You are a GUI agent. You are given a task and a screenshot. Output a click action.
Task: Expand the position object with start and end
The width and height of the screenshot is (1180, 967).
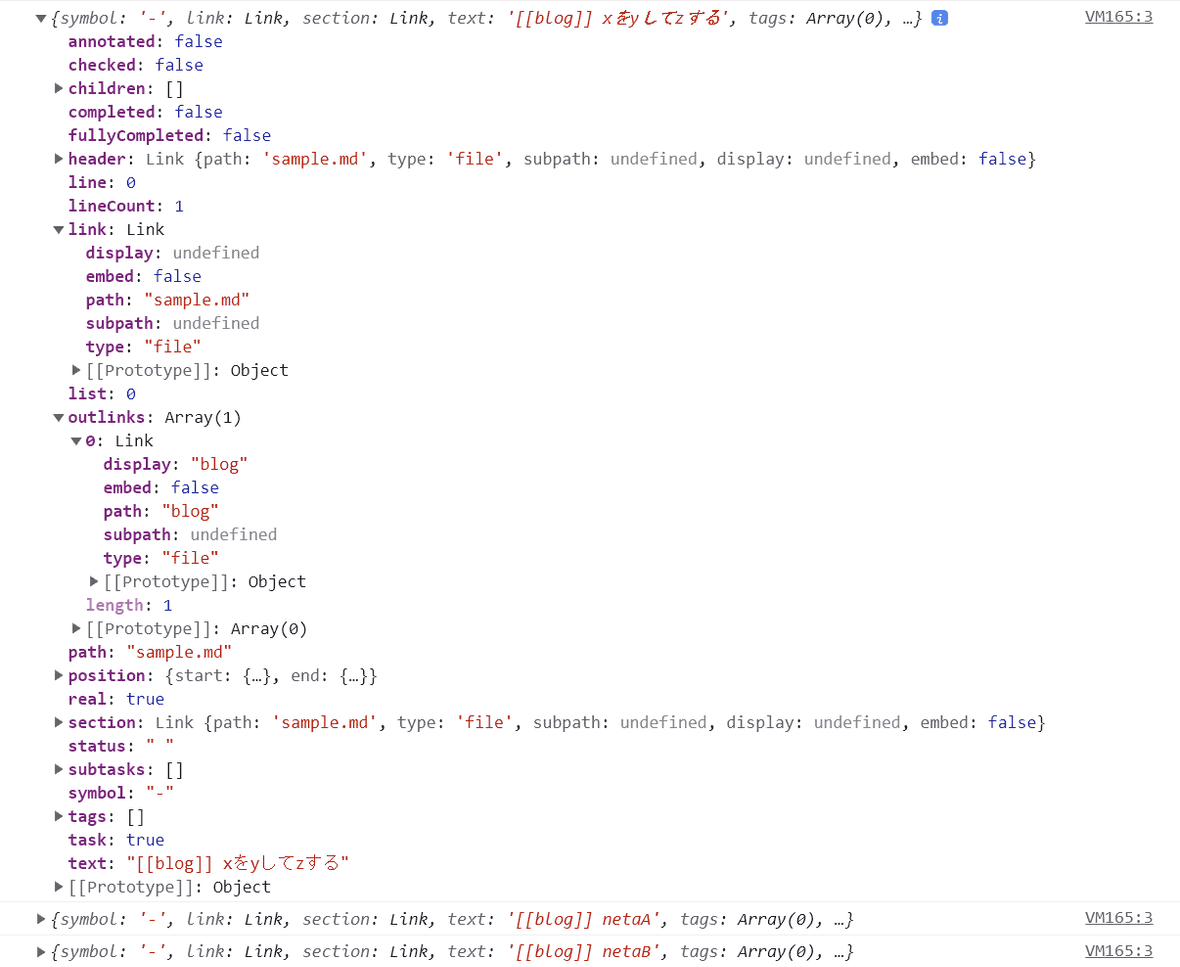(58, 675)
